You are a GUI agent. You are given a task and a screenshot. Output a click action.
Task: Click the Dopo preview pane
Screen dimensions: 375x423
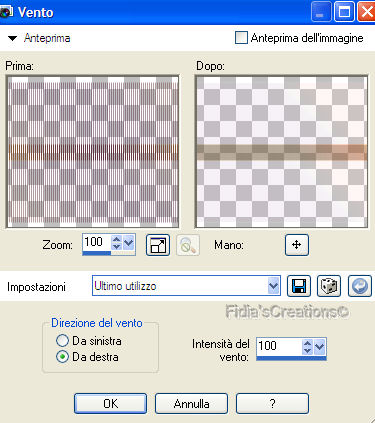[282, 152]
